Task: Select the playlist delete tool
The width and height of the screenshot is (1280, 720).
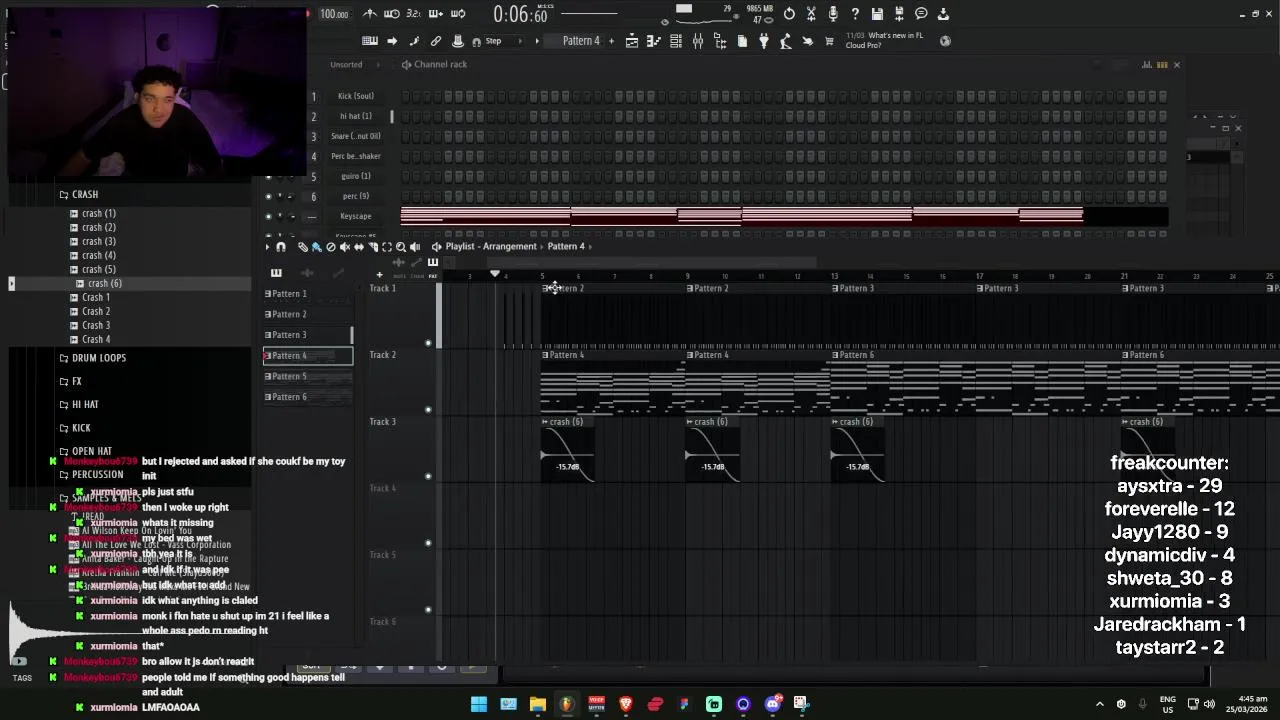Action: point(331,247)
